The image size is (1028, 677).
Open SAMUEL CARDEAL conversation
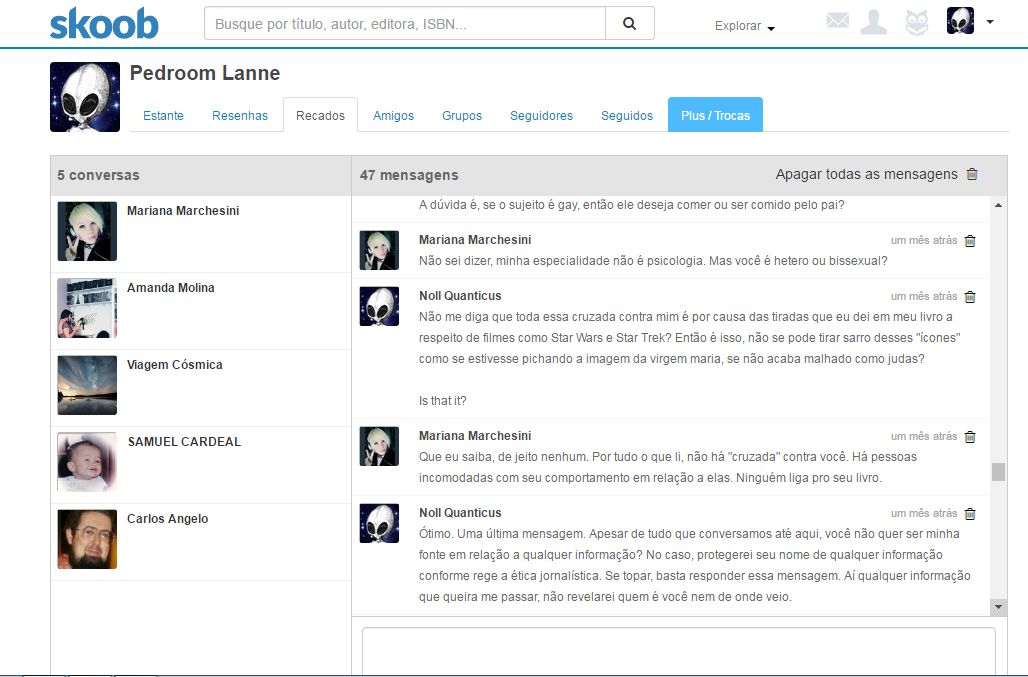[201, 465]
